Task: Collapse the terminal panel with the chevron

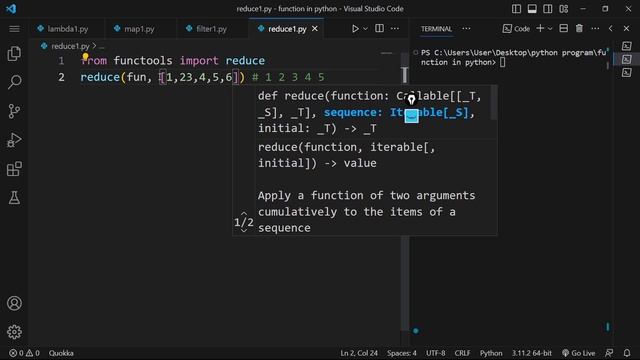Action: [611, 29]
